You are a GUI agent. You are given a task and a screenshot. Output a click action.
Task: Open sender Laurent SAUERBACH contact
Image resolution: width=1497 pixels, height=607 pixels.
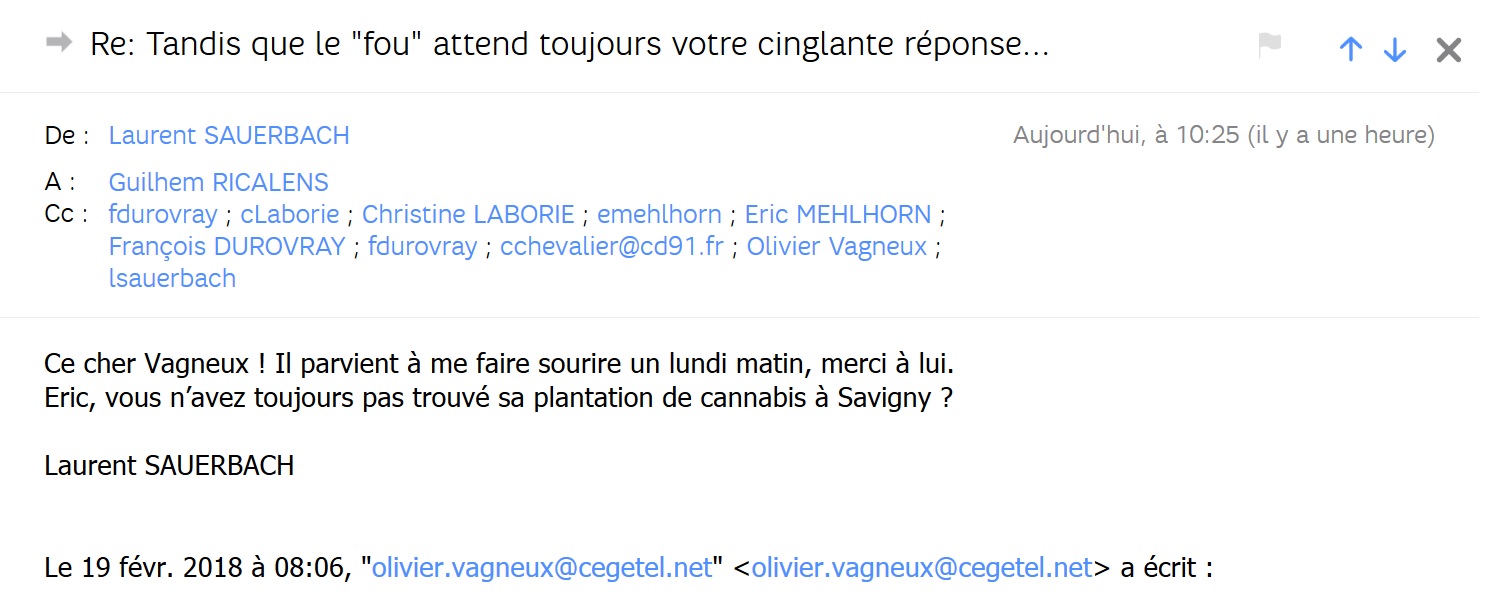click(229, 136)
